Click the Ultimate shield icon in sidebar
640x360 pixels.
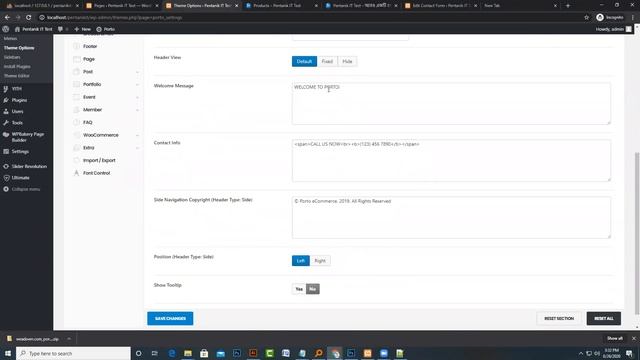pos(6,178)
